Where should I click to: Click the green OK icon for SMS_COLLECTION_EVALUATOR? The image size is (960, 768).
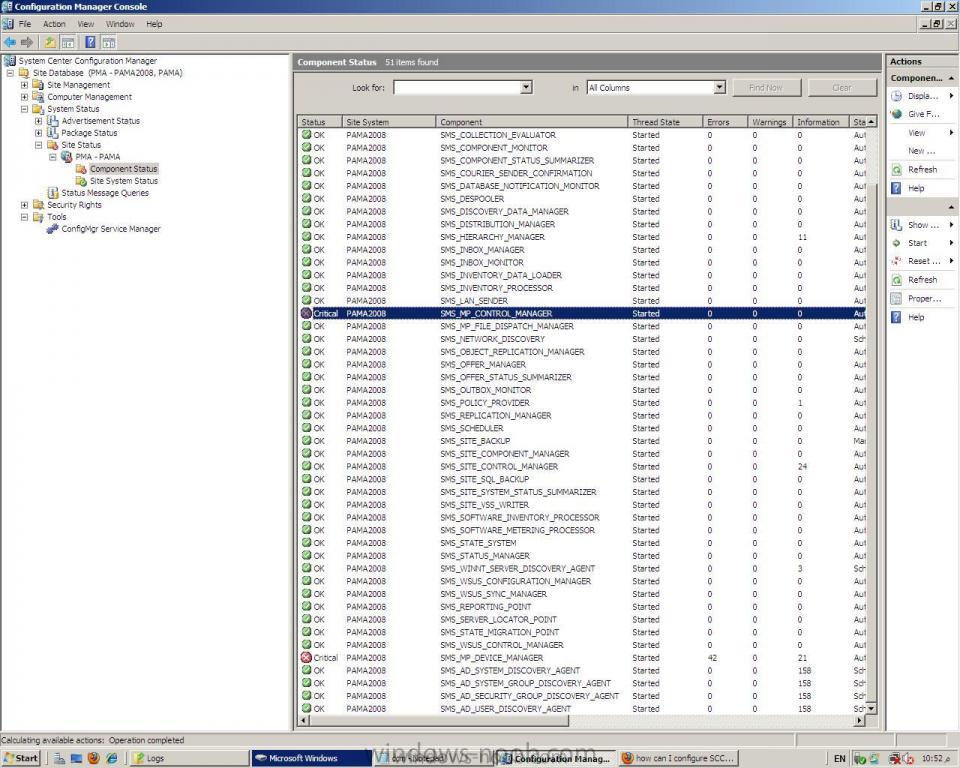tap(307, 135)
